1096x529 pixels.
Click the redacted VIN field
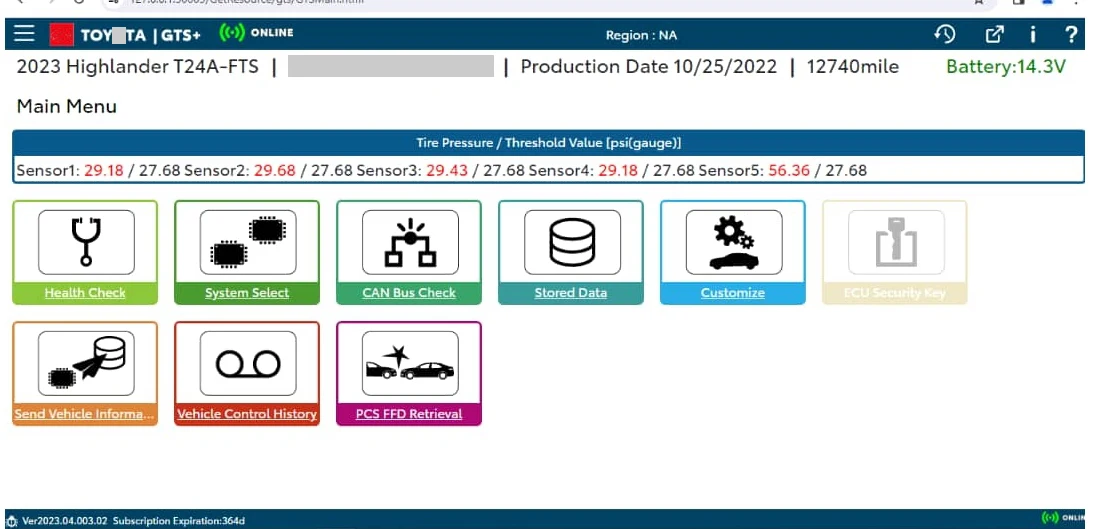pos(391,66)
